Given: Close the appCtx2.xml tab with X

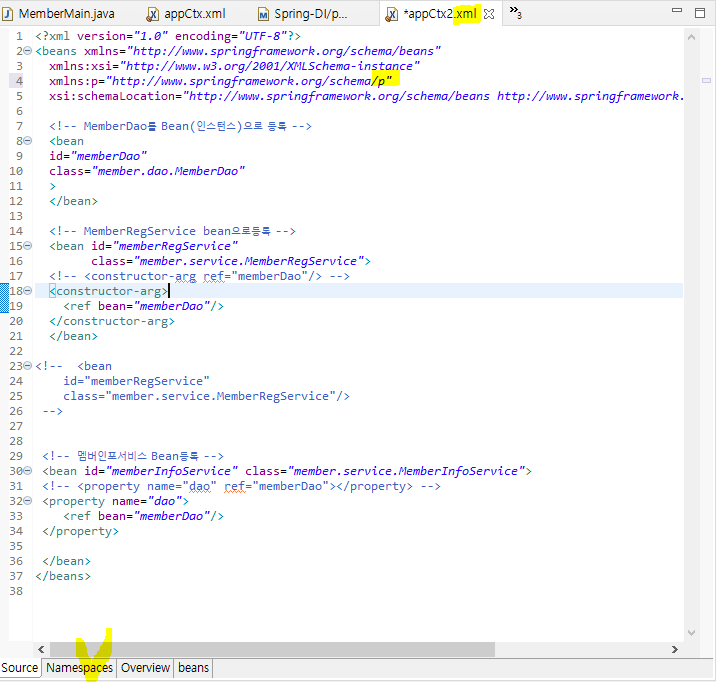Looking at the screenshot, I should coord(489,14).
